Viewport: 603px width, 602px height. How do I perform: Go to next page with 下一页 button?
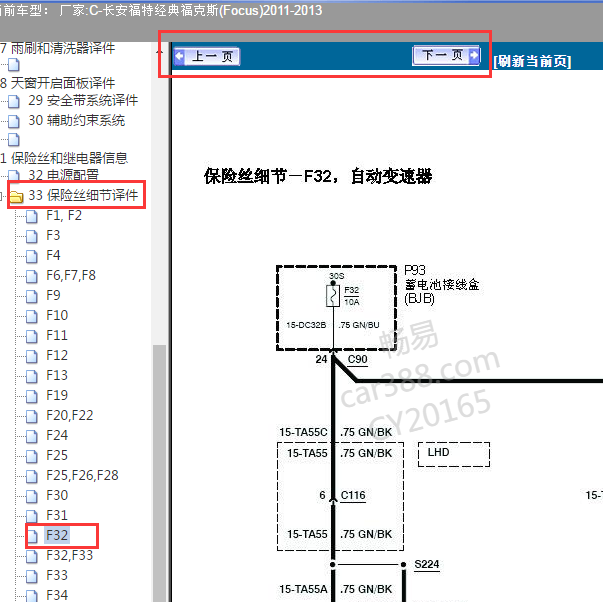446,55
